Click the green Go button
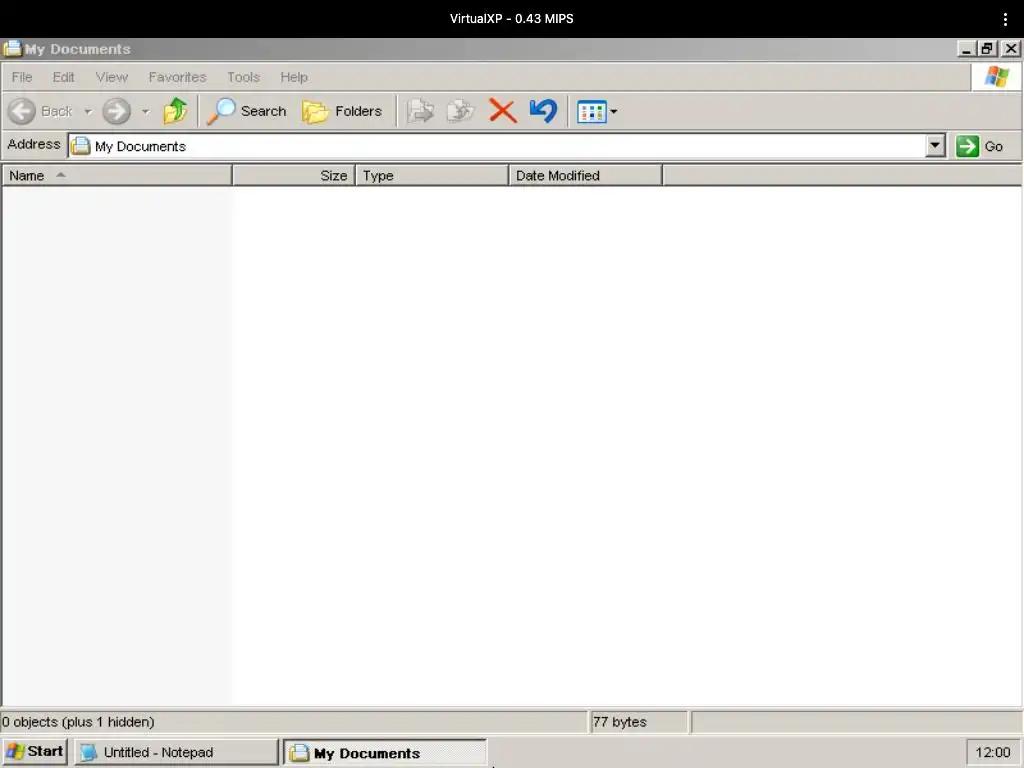Image resolution: width=1024 pixels, height=768 pixels. click(980, 146)
